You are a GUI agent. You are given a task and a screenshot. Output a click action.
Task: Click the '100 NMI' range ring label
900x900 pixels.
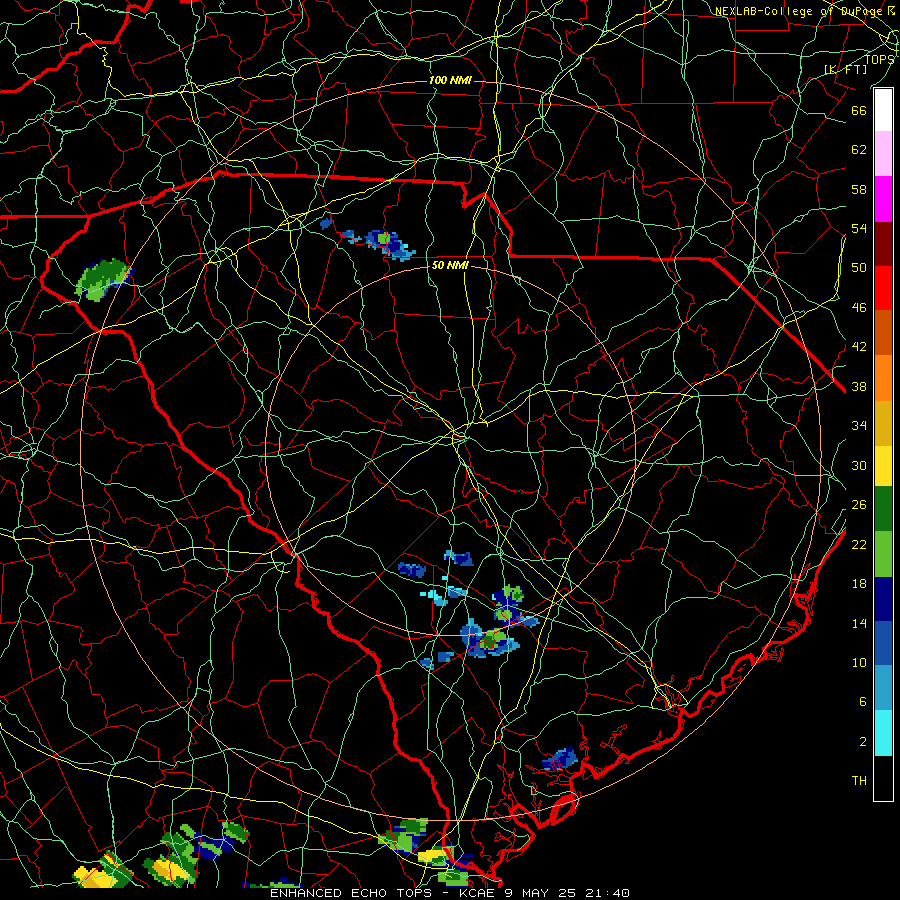point(450,80)
